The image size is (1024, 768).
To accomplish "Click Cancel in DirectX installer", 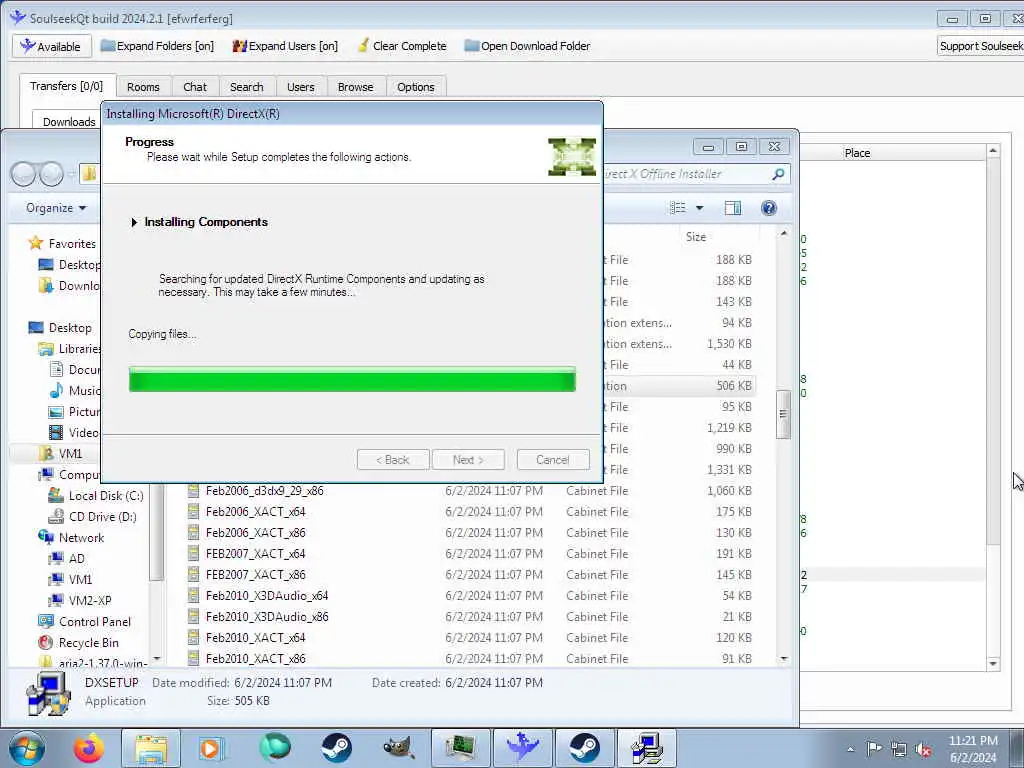I will [552, 460].
